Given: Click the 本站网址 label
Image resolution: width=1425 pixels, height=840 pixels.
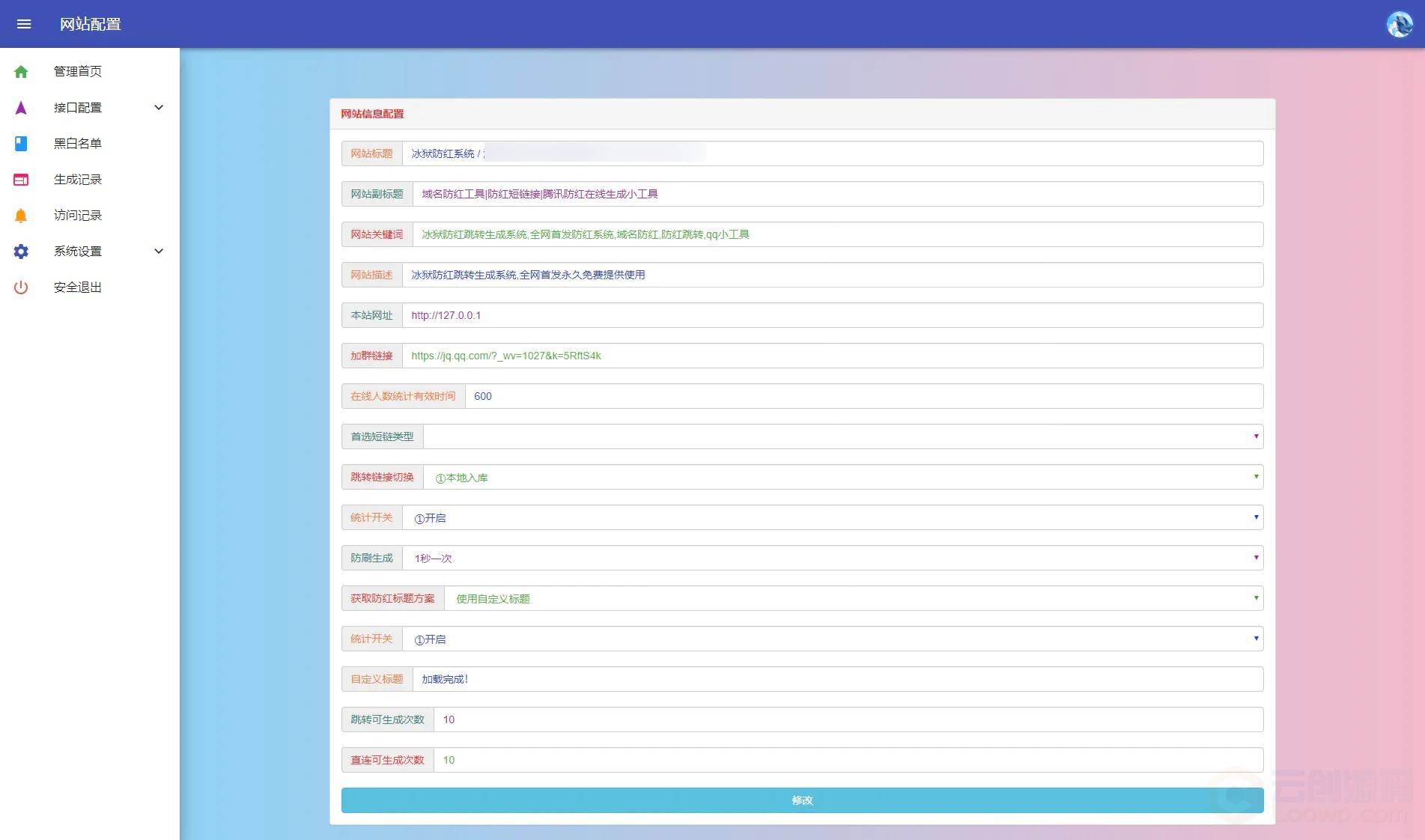Looking at the screenshot, I should point(371,315).
